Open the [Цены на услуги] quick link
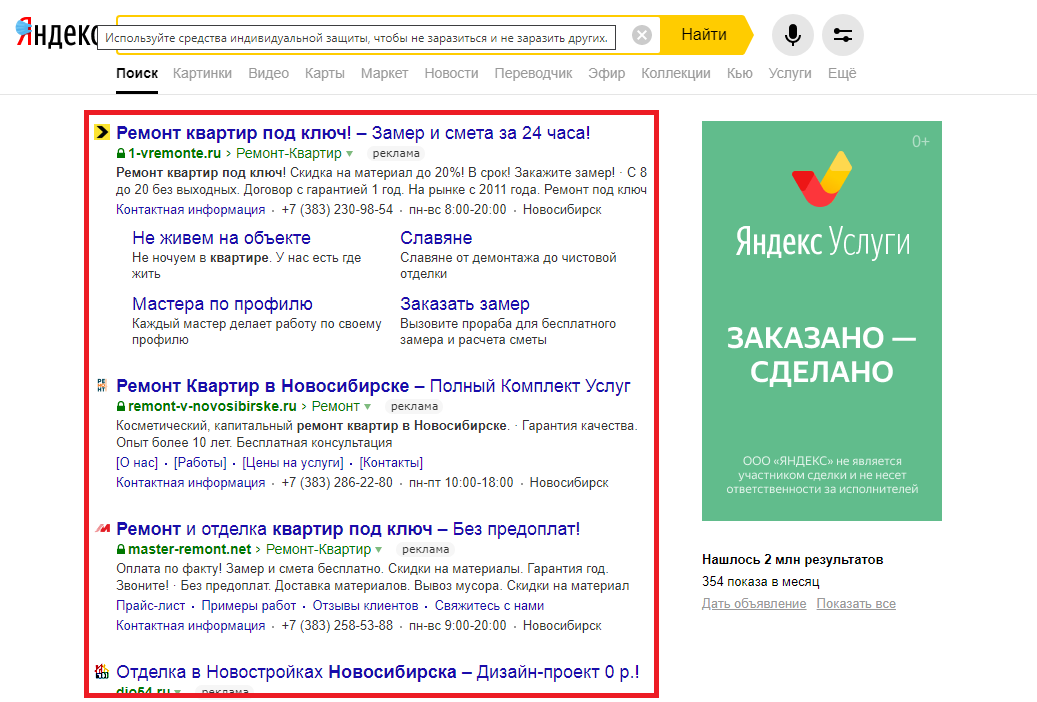The height and width of the screenshot is (702, 1037). 293,462
